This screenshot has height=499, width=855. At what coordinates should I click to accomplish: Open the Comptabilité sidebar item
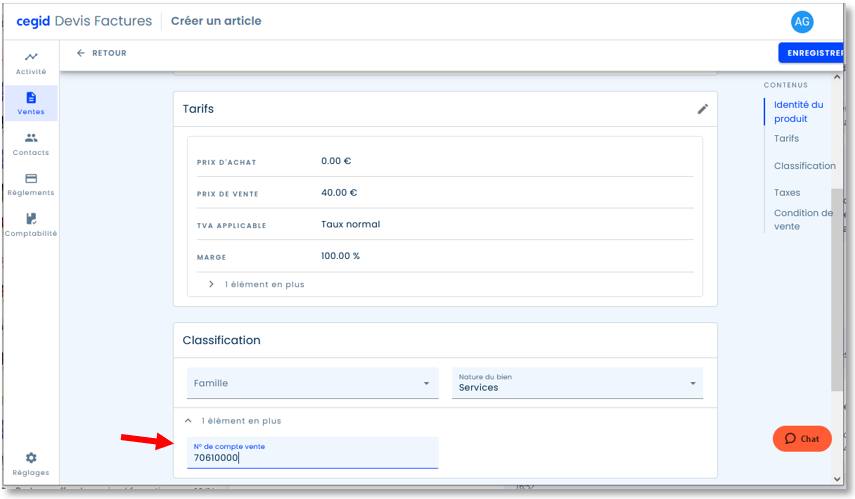pos(31,225)
